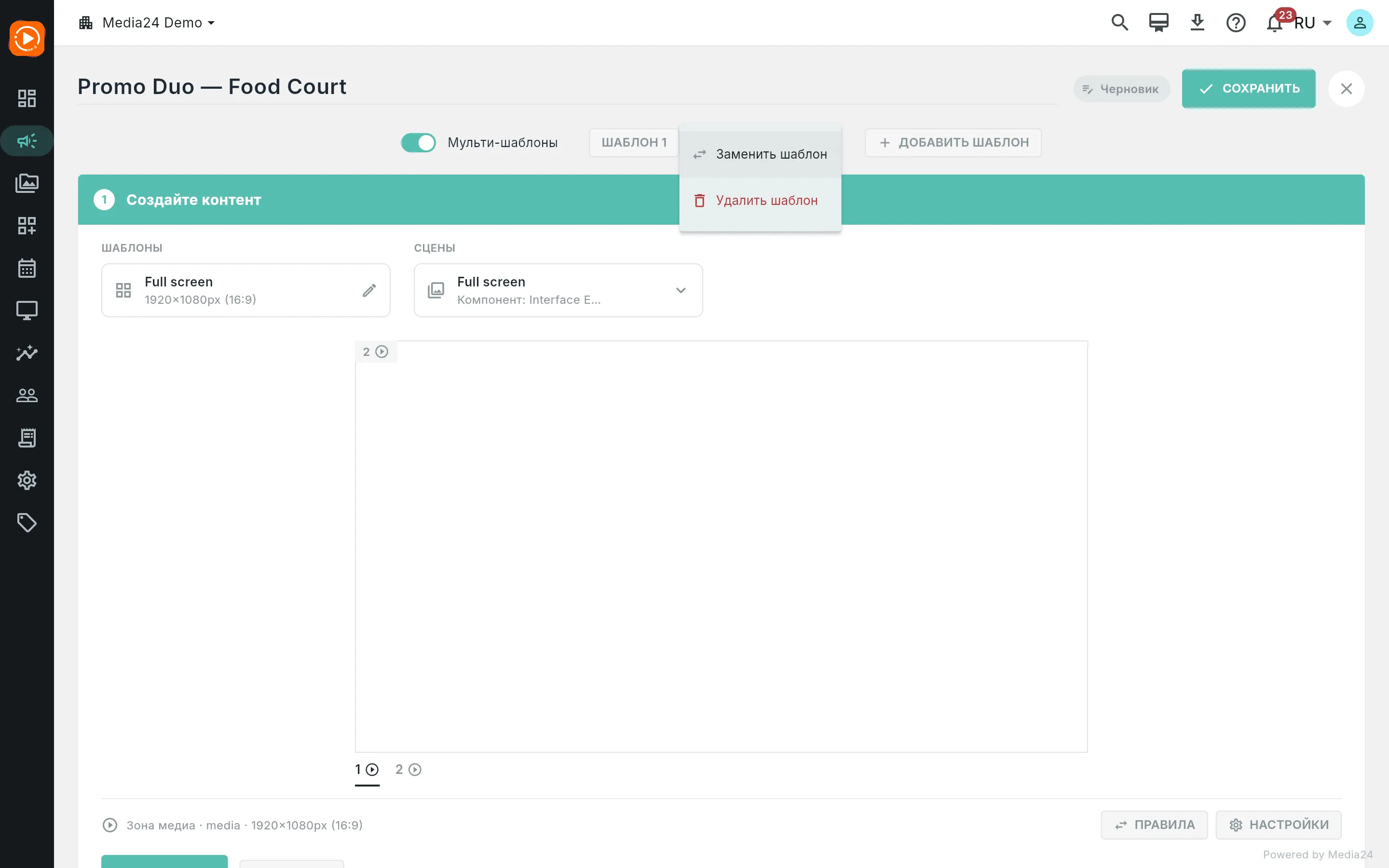This screenshot has height=868, width=1389.
Task: Open the analytics chart sidebar icon
Action: [x=27, y=353]
